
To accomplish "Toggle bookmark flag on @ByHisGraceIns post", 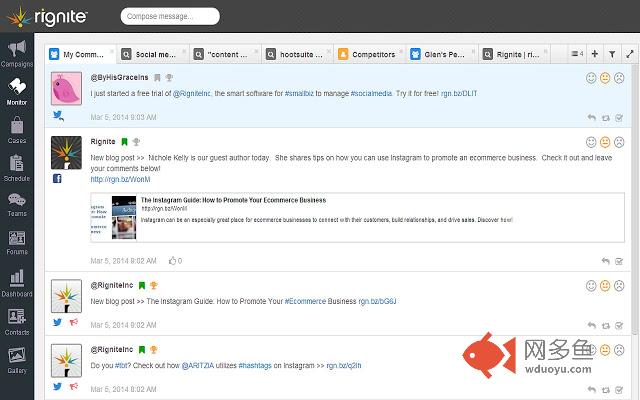I will (157, 77).
